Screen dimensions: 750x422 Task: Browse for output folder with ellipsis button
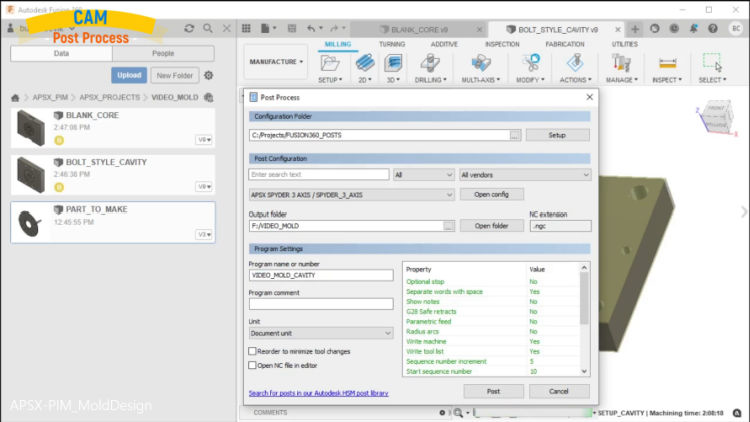point(448,226)
